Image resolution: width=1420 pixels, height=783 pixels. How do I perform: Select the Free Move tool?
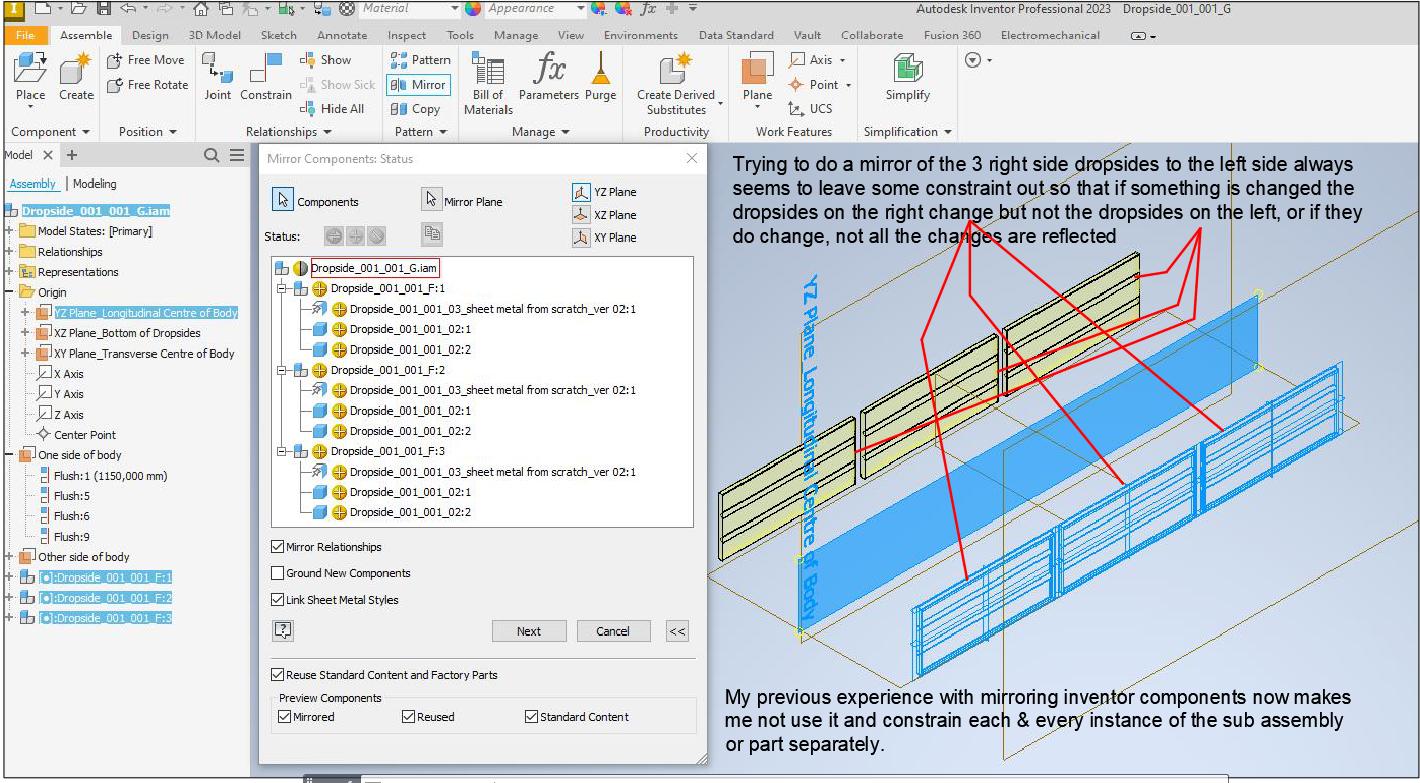[x=146, y=60]
